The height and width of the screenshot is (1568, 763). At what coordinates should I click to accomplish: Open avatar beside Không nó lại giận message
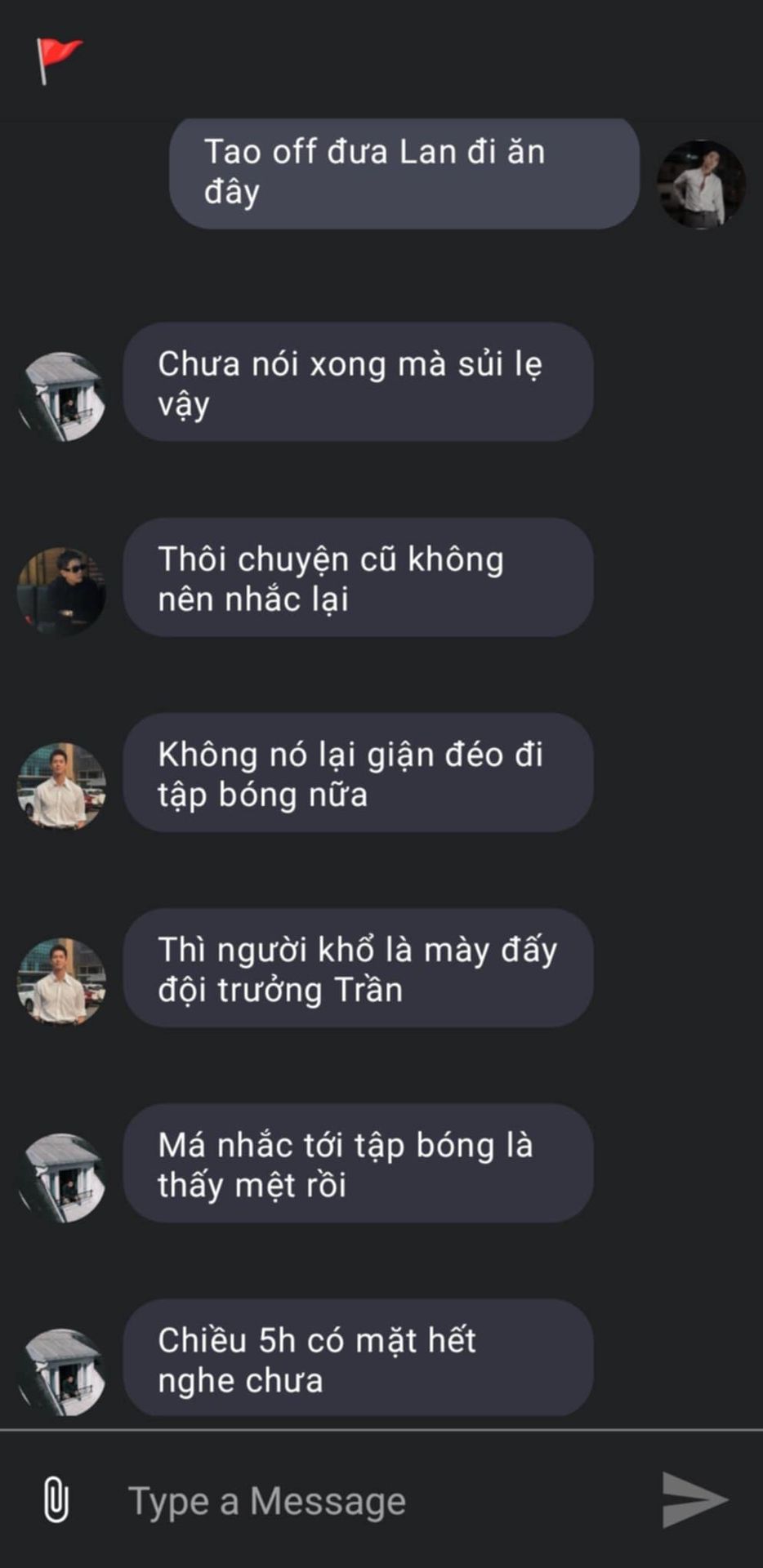pyautogui.click(x=61, y=786)
